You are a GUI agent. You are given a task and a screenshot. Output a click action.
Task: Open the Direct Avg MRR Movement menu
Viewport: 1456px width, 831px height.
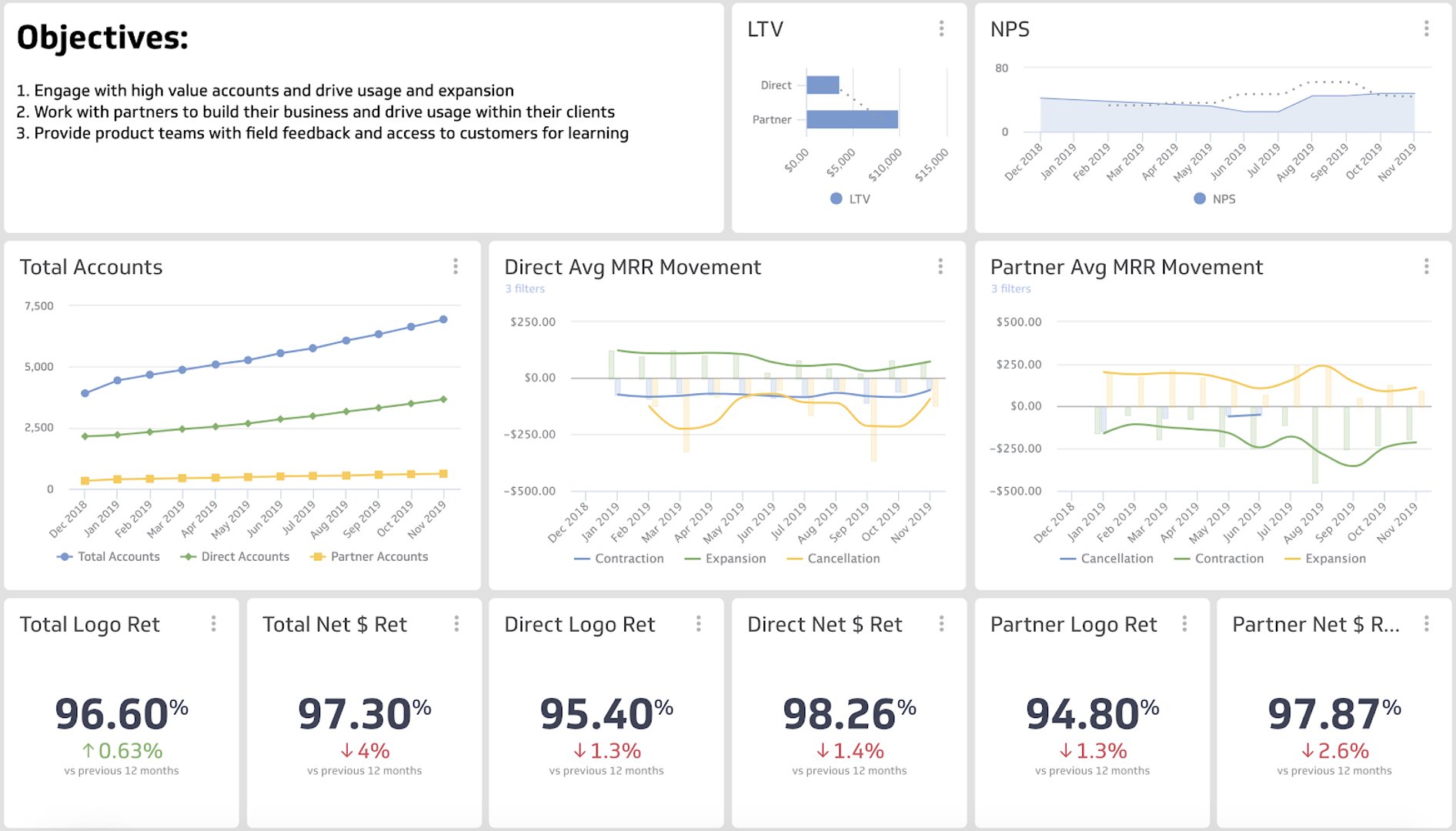coord(941,268)
